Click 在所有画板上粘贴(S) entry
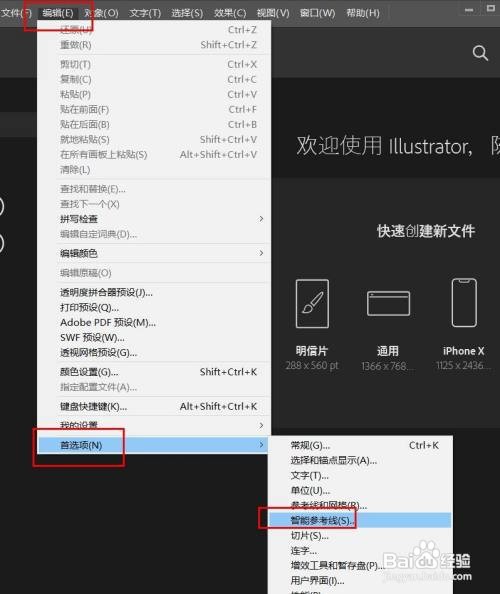Screen dimensions: 500x594 click(154, 155)
